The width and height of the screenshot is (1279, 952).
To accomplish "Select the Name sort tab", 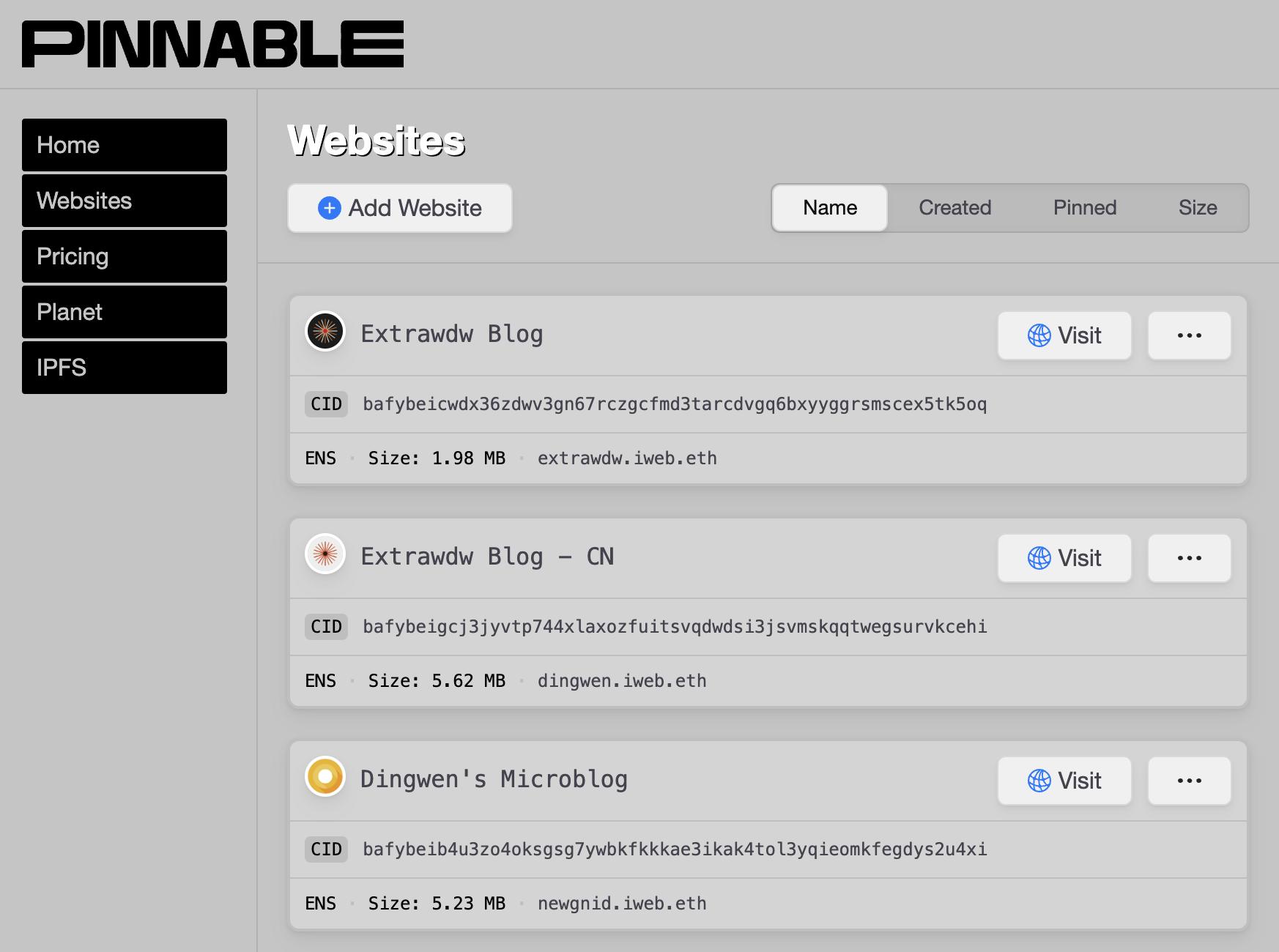I will [x=828, y=208].
